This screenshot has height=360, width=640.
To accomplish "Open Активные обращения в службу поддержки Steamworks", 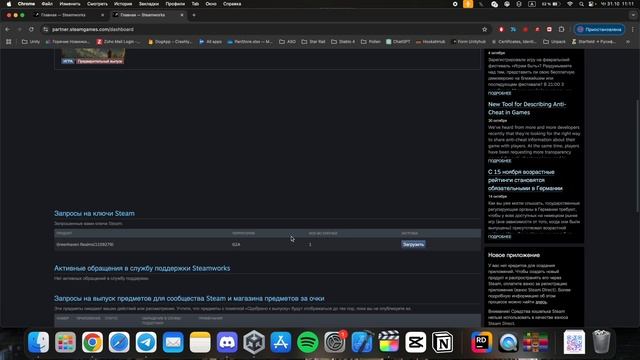I will click(x=142, y=268).
